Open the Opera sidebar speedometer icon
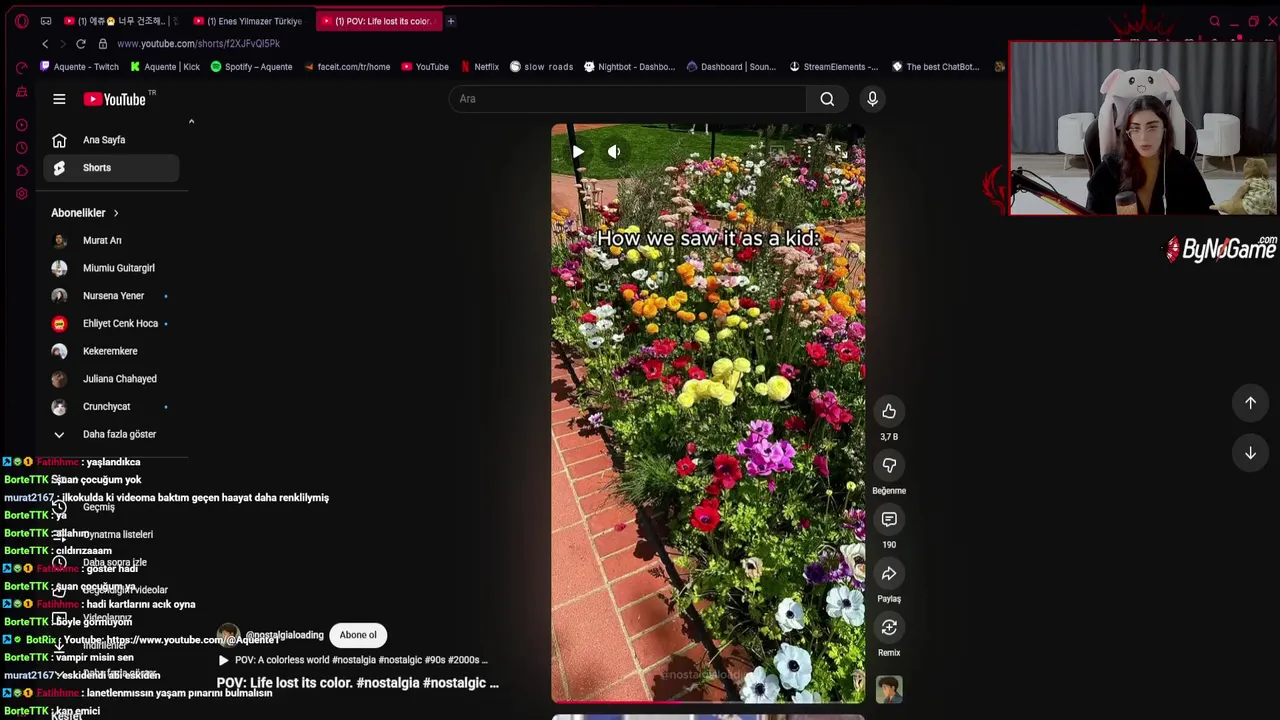The height and width of the screenshot is (720, 1280). [21, 67]
